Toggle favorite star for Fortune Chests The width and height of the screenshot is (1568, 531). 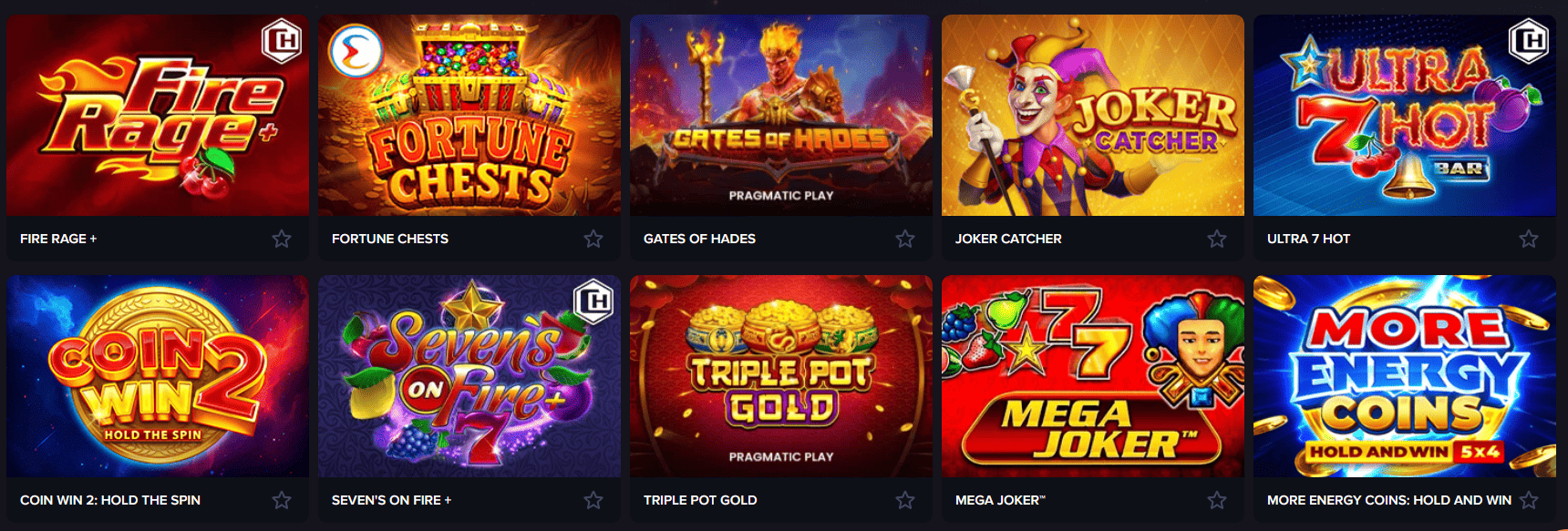click(x=593, y=239)
